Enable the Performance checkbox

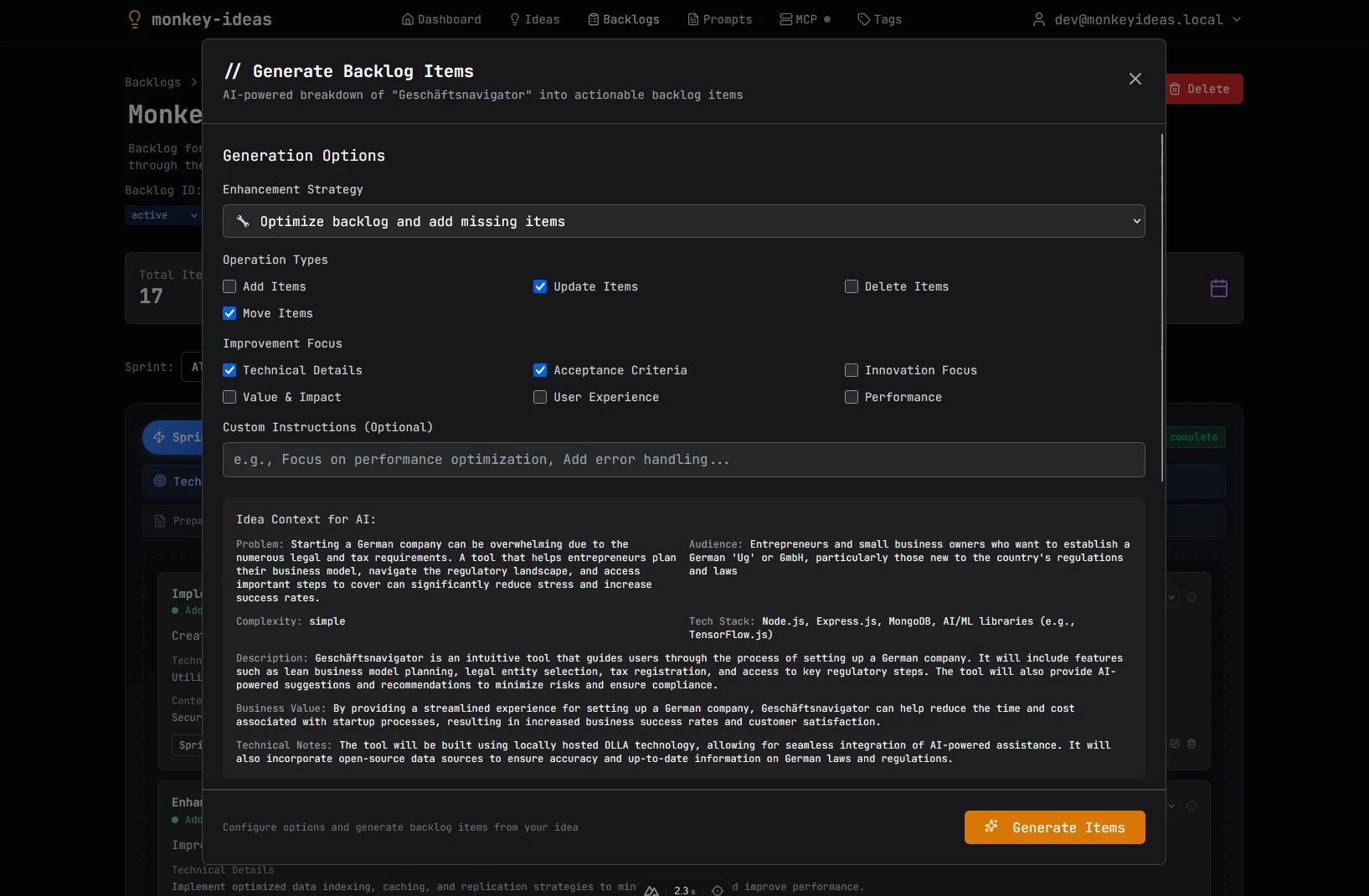point(852,397)
